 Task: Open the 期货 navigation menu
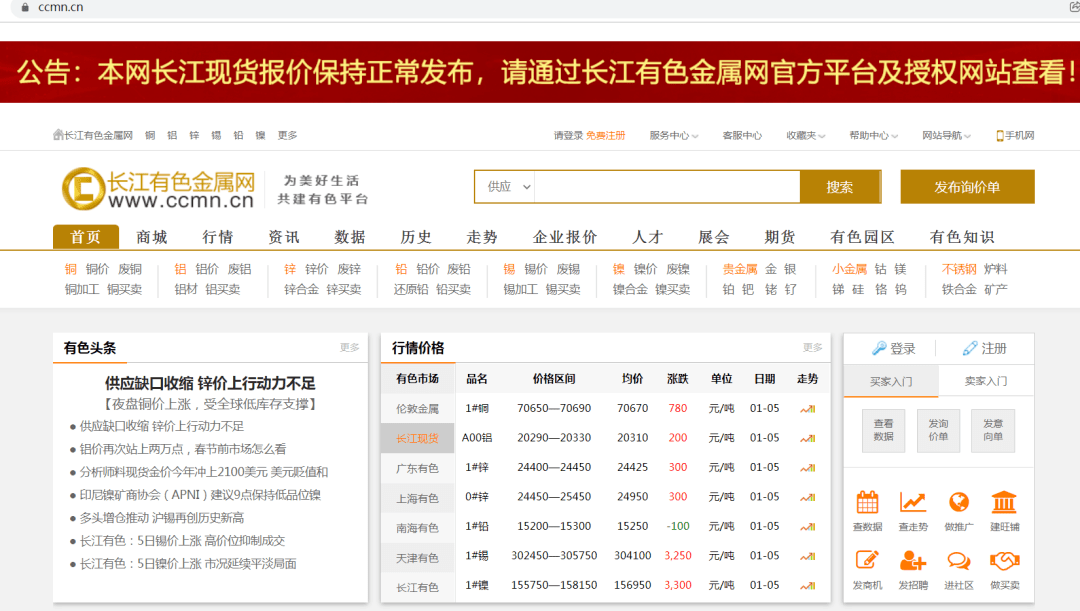pyautogui.click(x=779, y=237)
